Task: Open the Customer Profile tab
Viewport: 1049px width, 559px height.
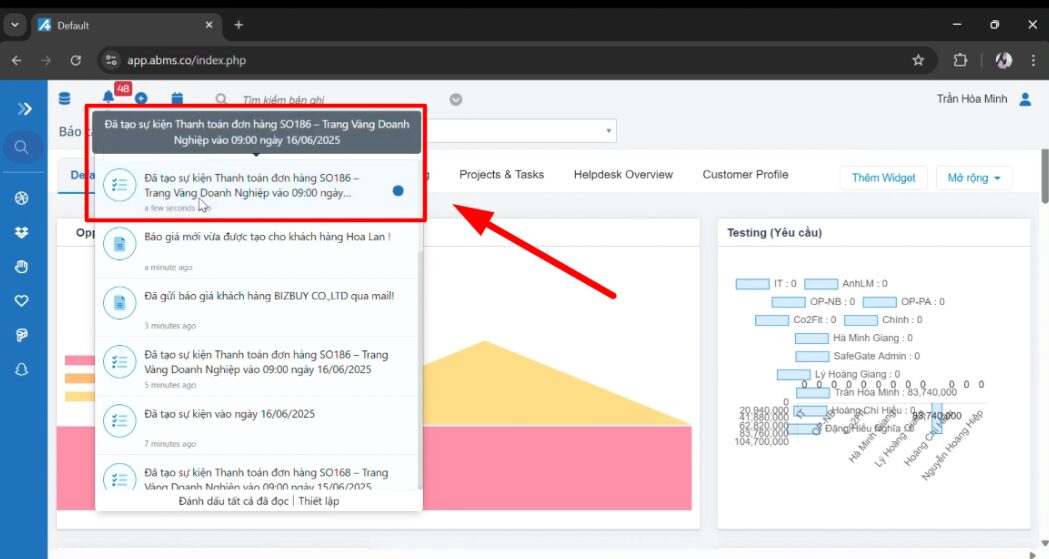Action: point(745,174)
